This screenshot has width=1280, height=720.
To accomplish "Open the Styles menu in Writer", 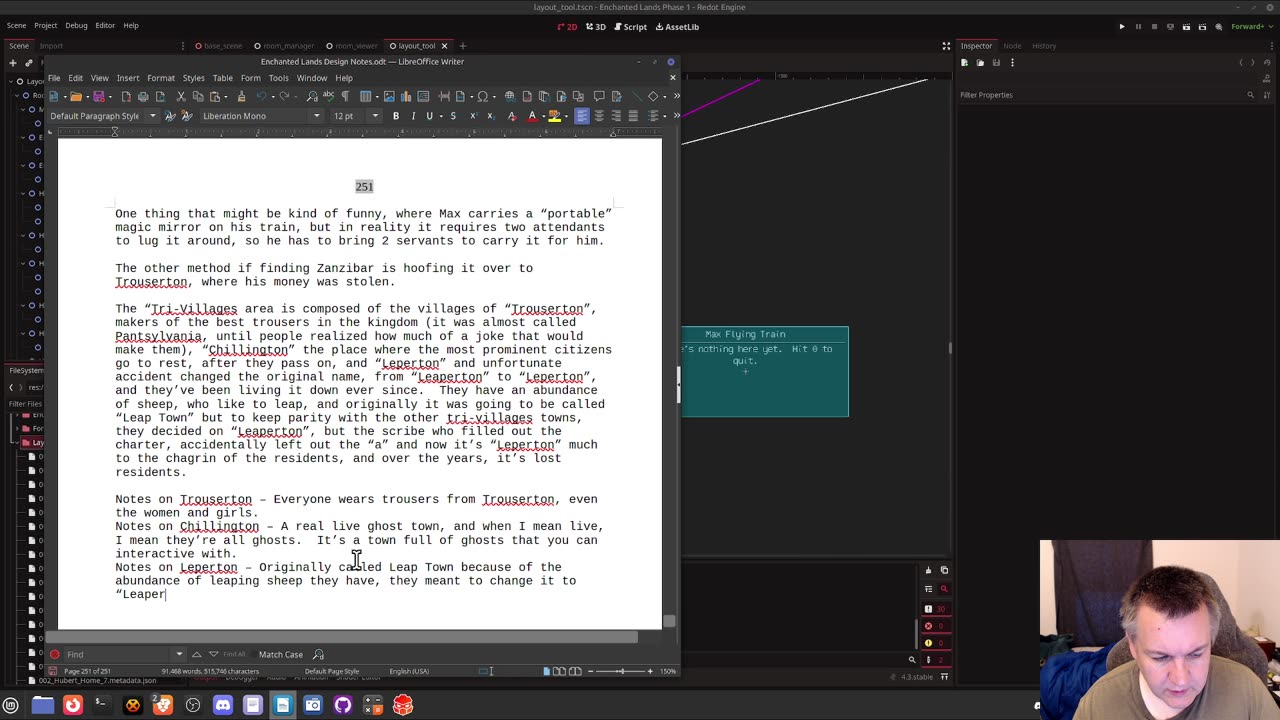I will point(193,78).
